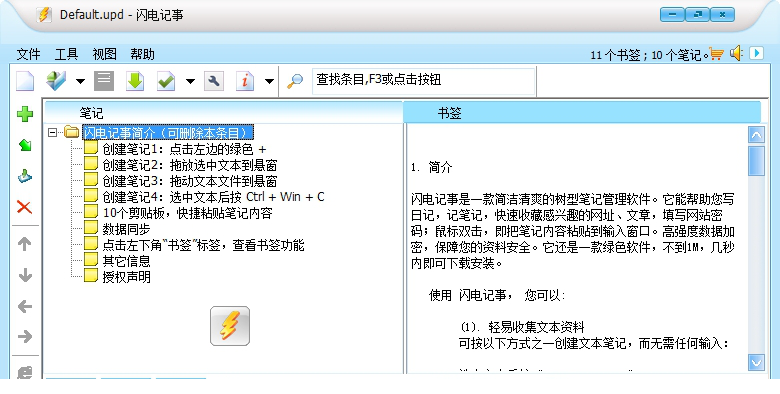Click yellow note icon beside 数据同步
780x394 pixels.
(91, 227)
